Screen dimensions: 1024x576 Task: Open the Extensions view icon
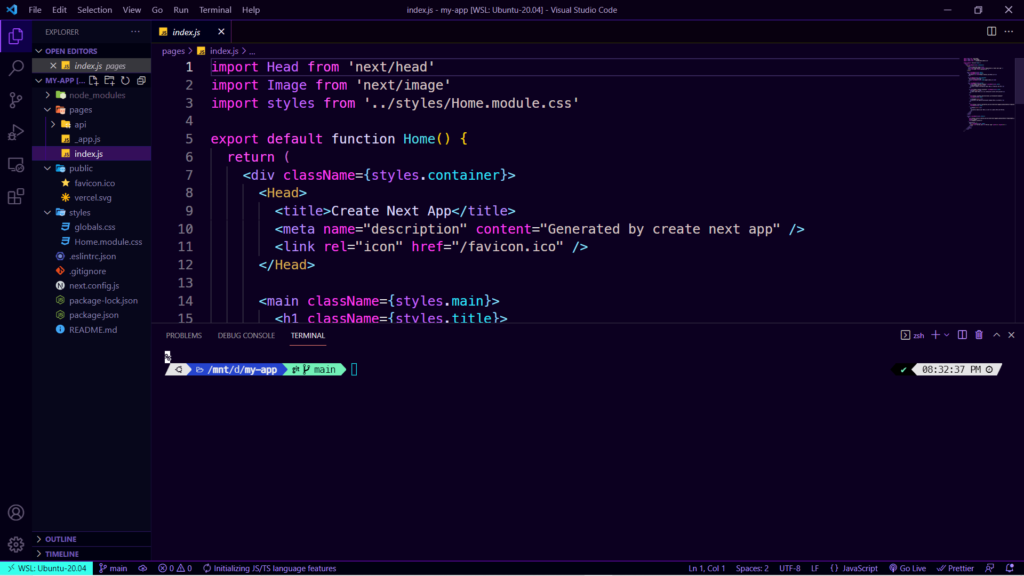16,197
